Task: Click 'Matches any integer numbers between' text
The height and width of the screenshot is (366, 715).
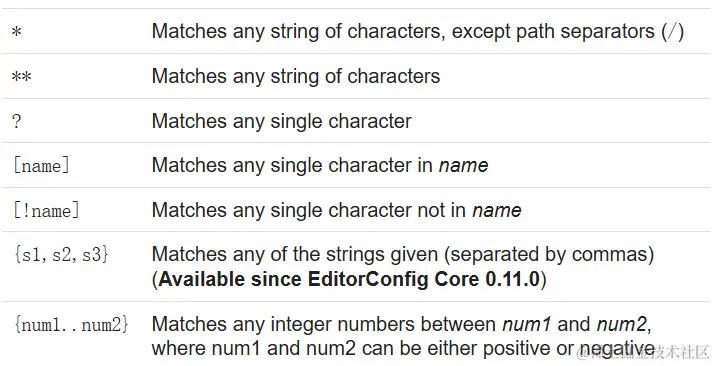Action: 324,325
